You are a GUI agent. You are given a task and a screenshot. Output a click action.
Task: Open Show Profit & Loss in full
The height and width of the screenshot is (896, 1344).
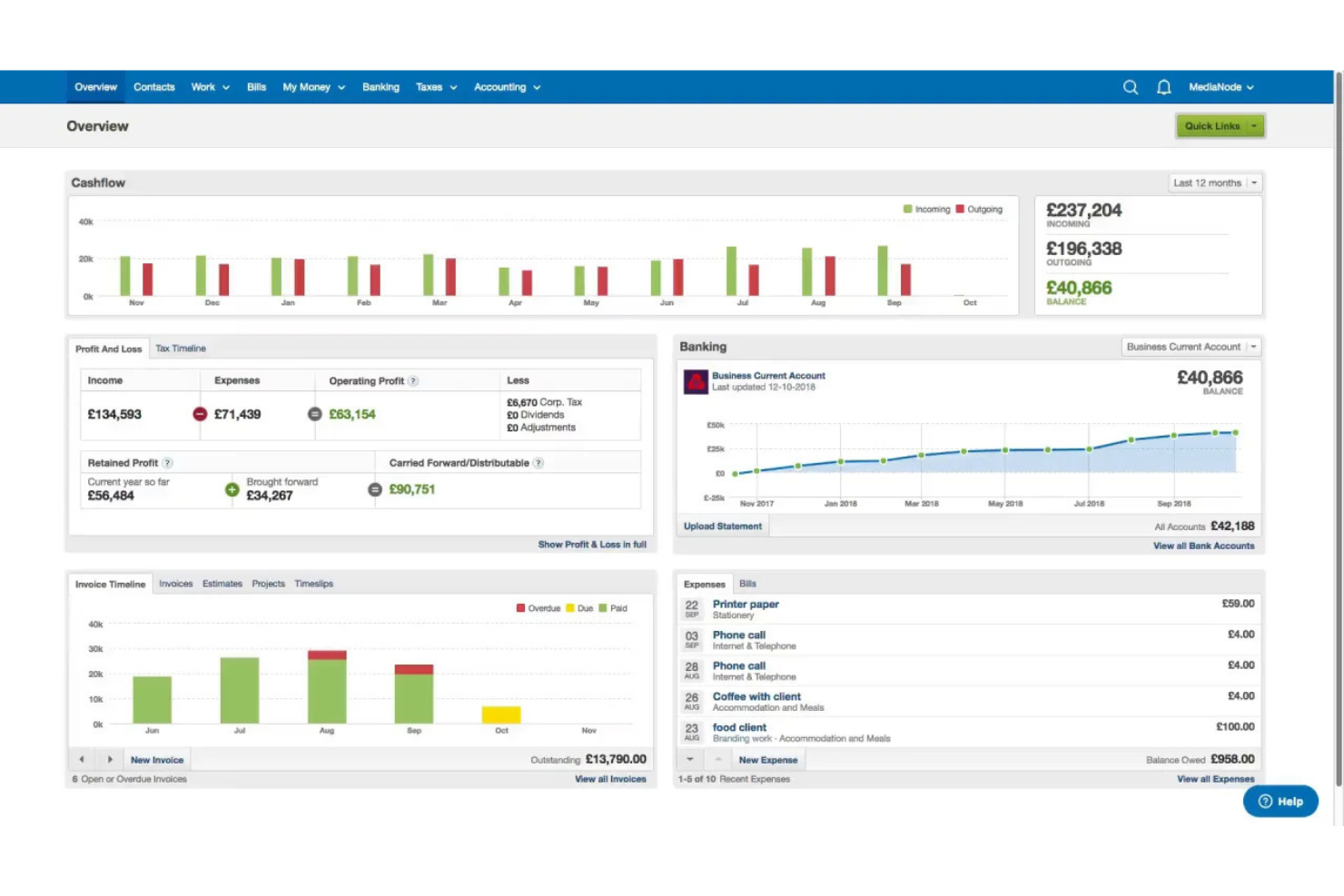coord(592,544)
